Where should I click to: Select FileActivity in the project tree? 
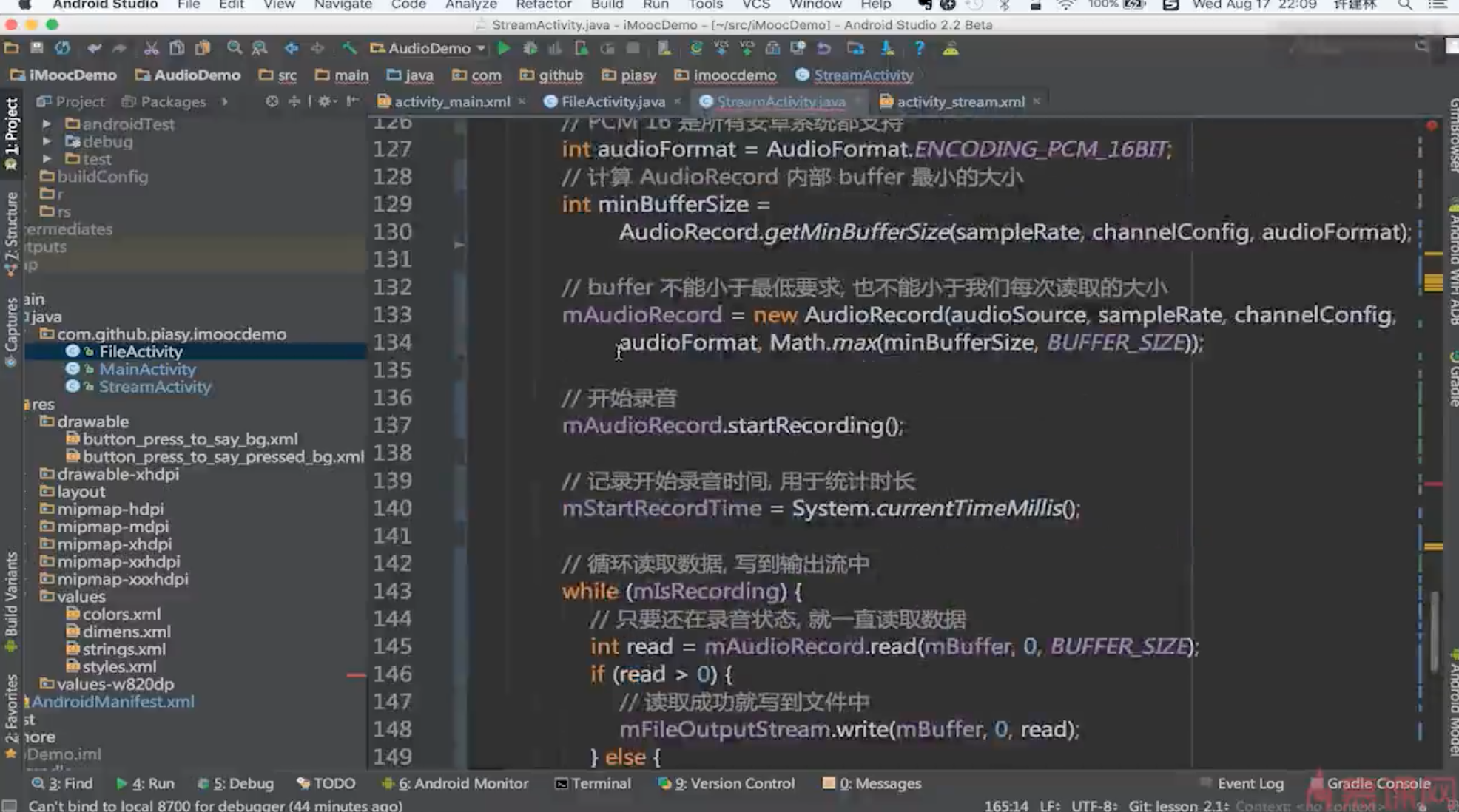click(141, 351)
